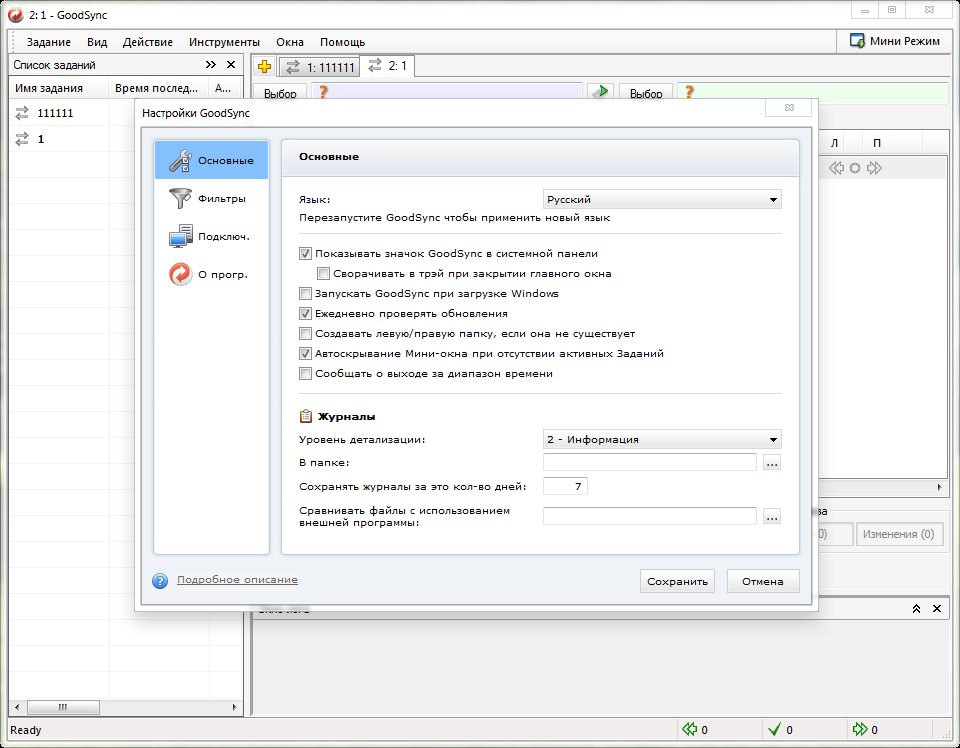This screenshot has width=960, height=748.
Task: Open the Фильтры settings section
Action: click(x=211, y=198)
